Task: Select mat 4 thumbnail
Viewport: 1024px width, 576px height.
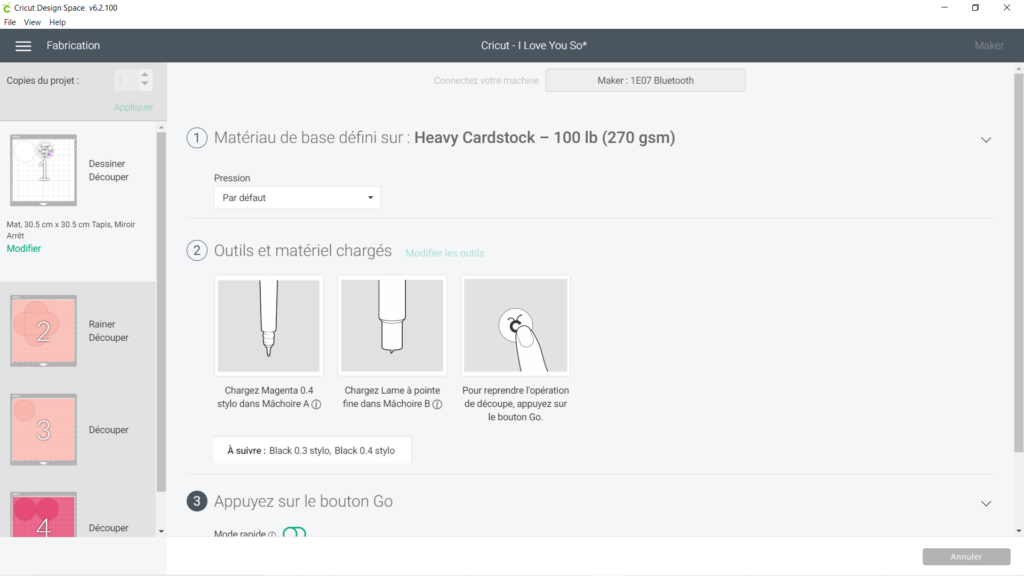Action: point(43,515)
